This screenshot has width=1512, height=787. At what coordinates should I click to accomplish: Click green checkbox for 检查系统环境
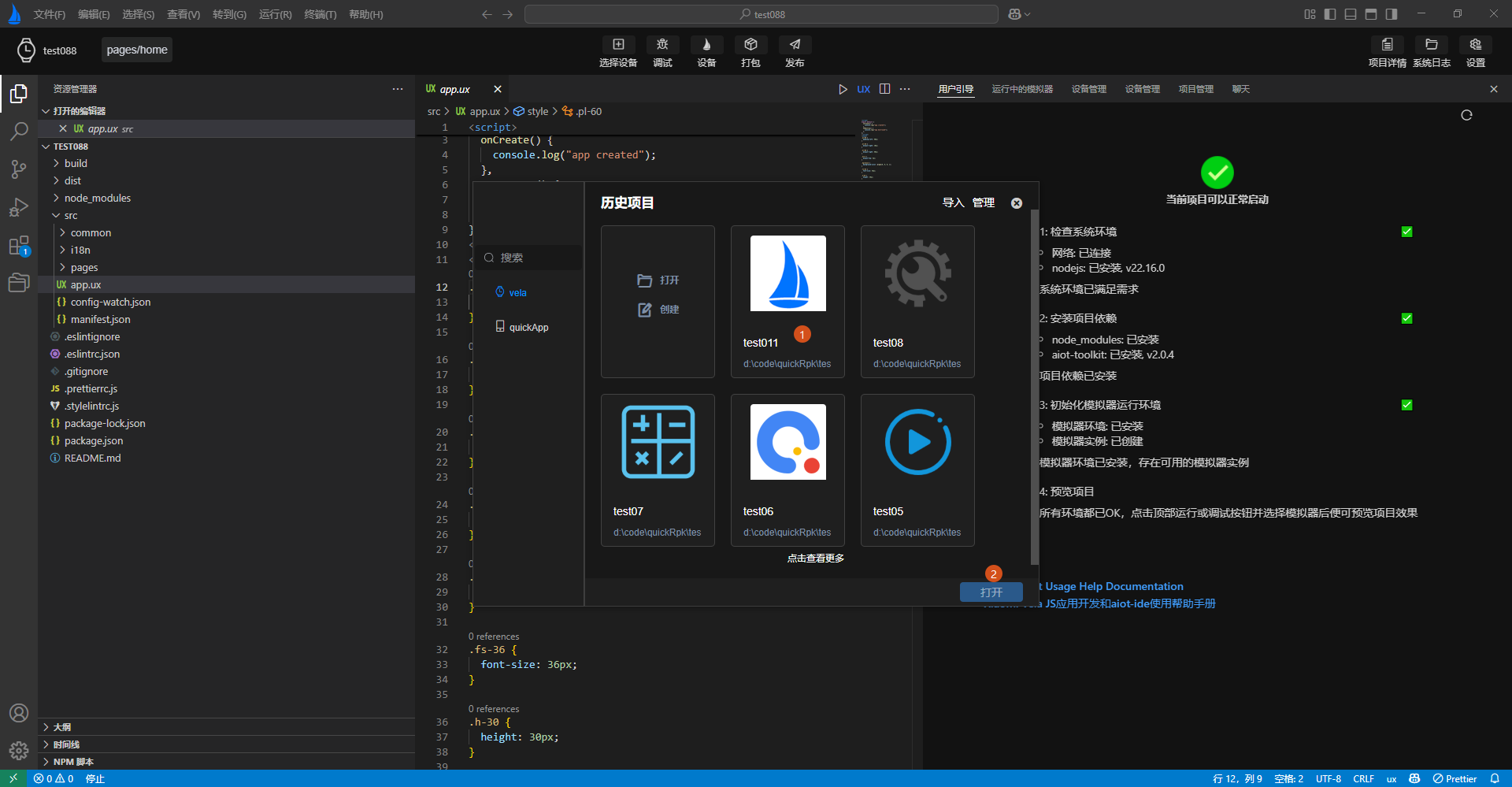[1406, 232]
